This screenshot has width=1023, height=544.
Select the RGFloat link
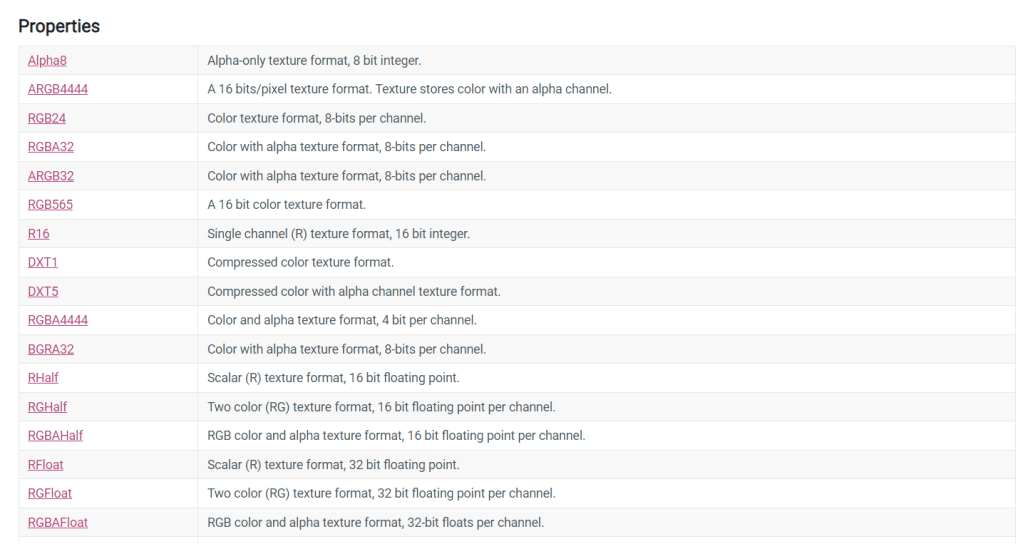50,493
